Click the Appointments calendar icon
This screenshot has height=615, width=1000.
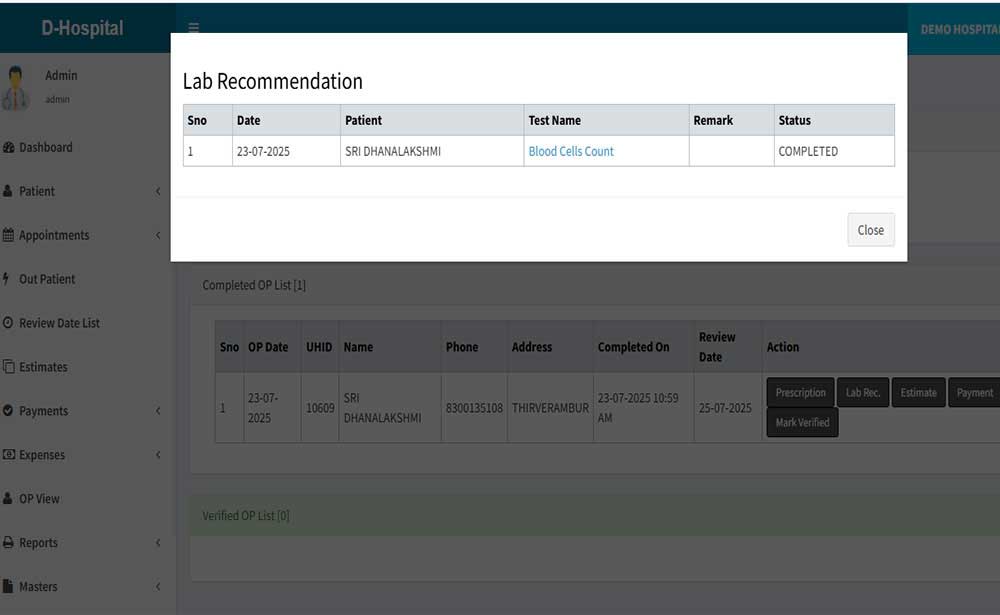tap(9, 236)
